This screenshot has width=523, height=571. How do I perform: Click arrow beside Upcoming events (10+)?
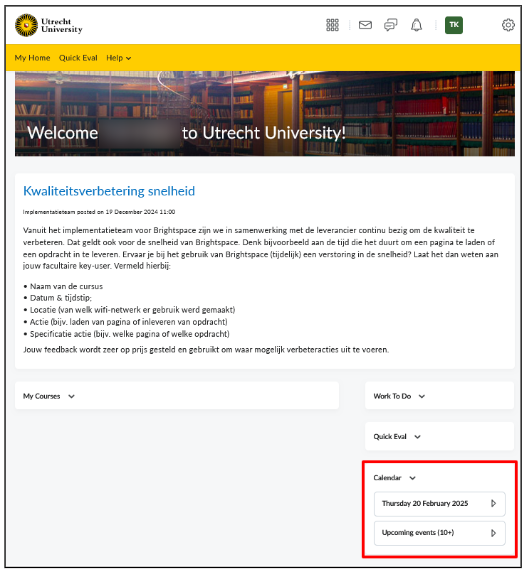click(x=493, y=533)
